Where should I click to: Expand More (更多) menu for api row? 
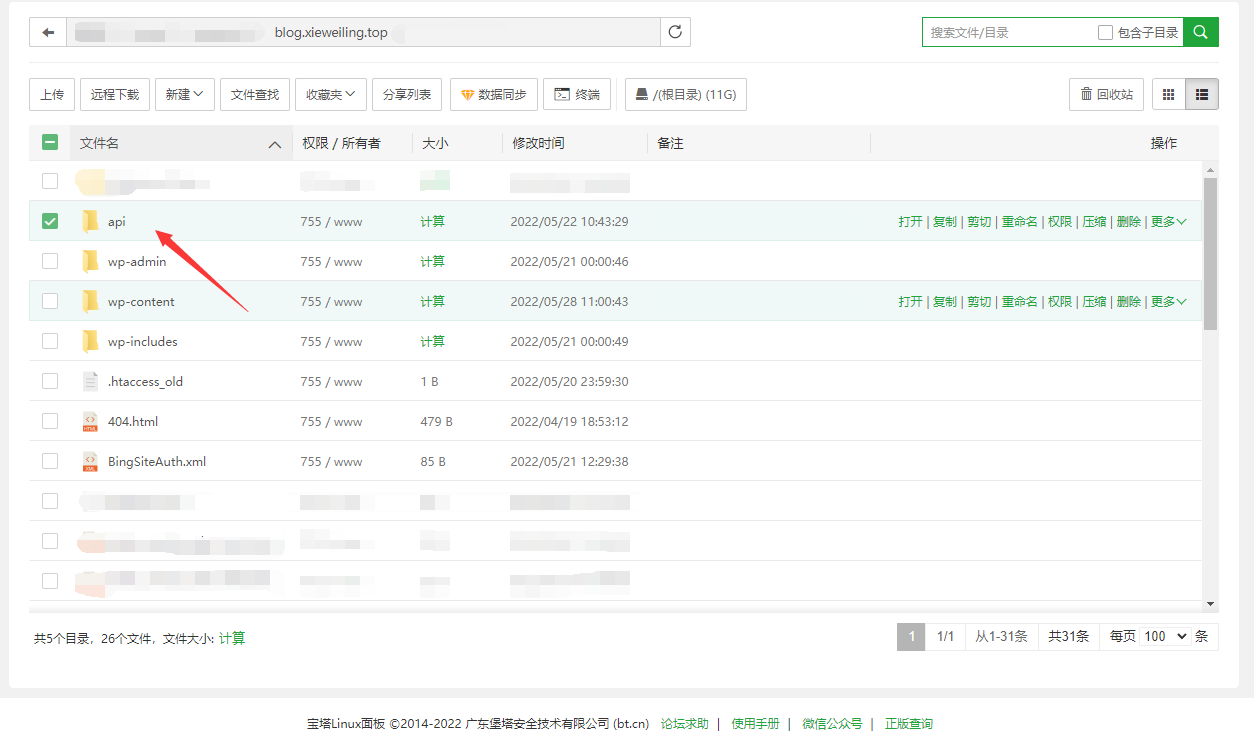pos(1168,221)
